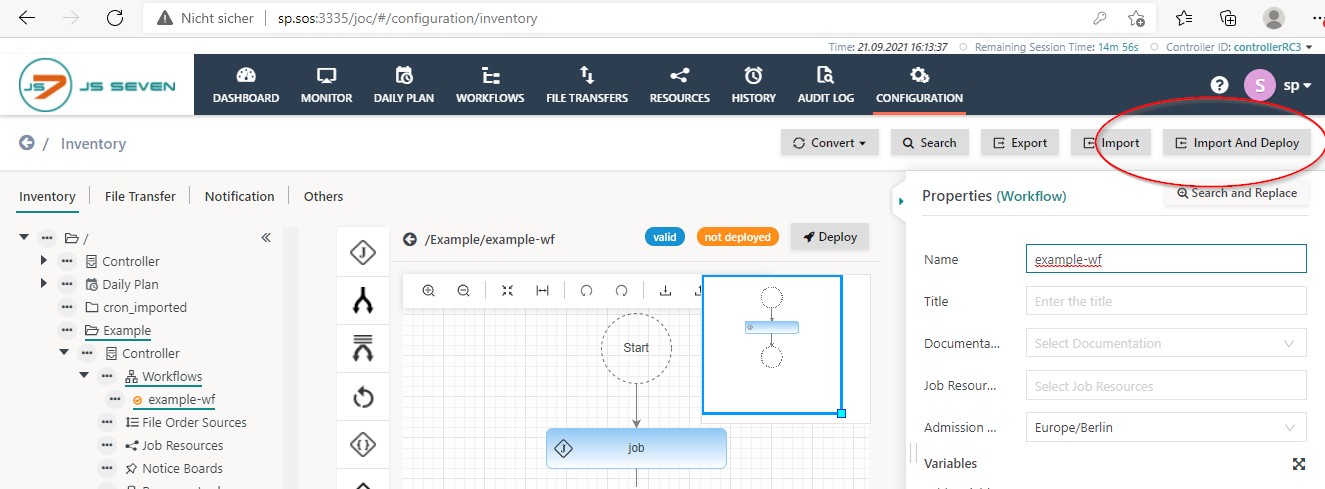Screen dimensions: 1325x489
Task: Reload the browser page
Action: tap(115, 18)
